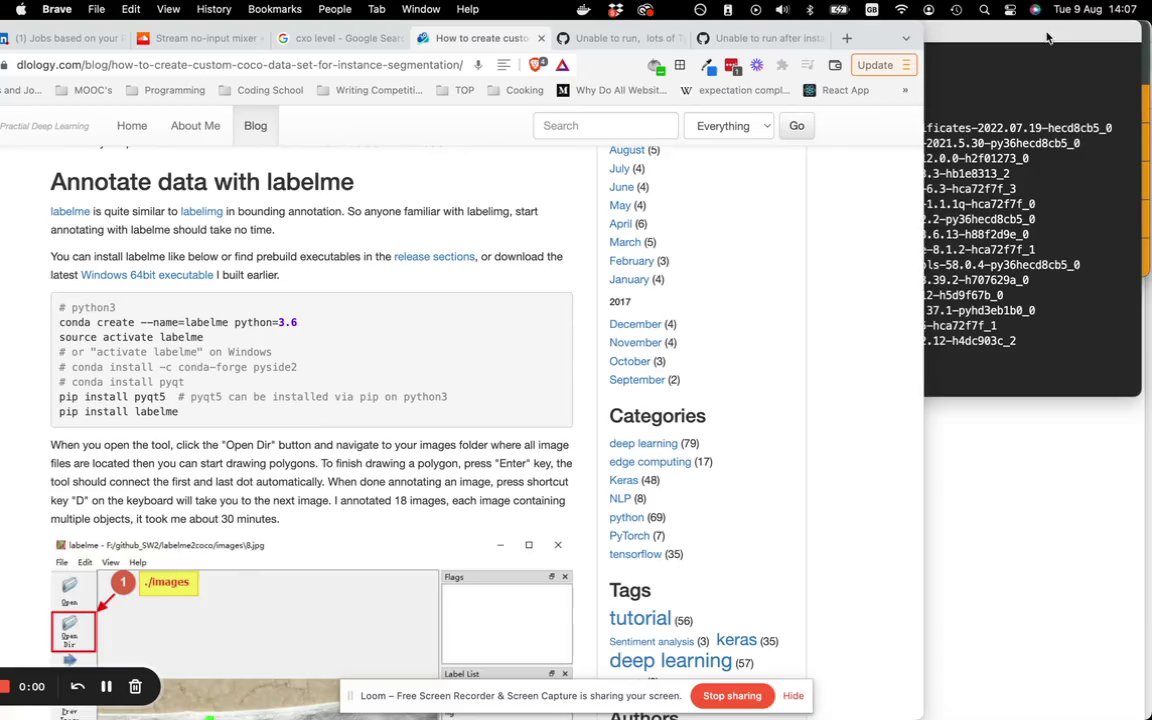Follow the 'labelimg' link in the article
Screen dimensions: 1152x720
click(201, 212)
